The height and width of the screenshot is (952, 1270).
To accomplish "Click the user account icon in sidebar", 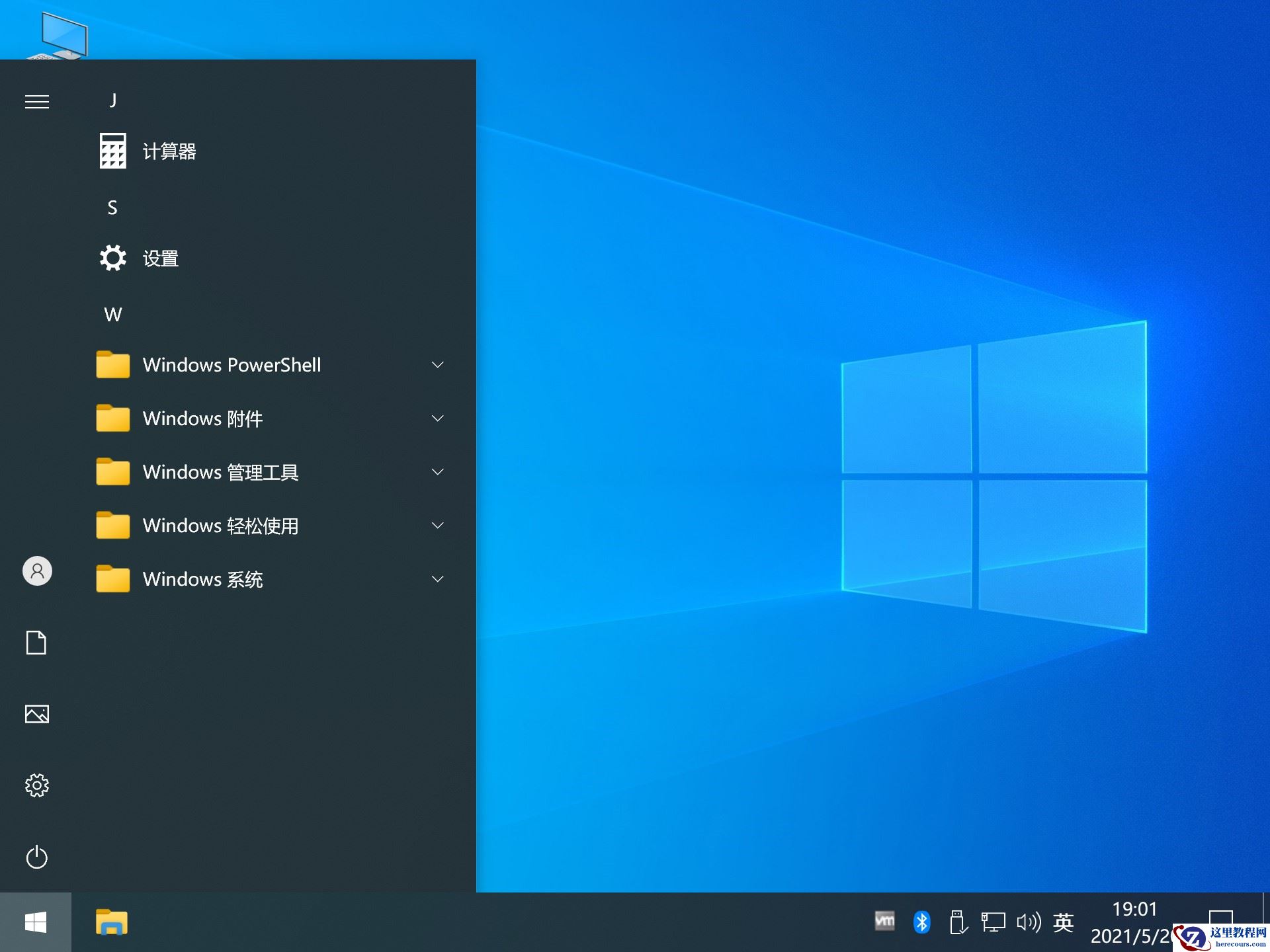I will pos(37,571).
